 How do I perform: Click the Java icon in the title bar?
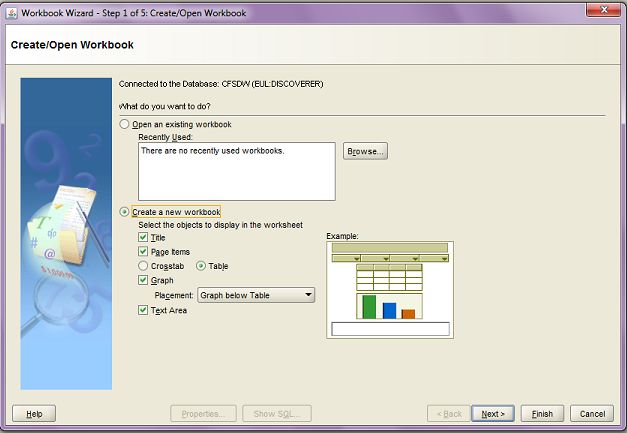(12, 13)
